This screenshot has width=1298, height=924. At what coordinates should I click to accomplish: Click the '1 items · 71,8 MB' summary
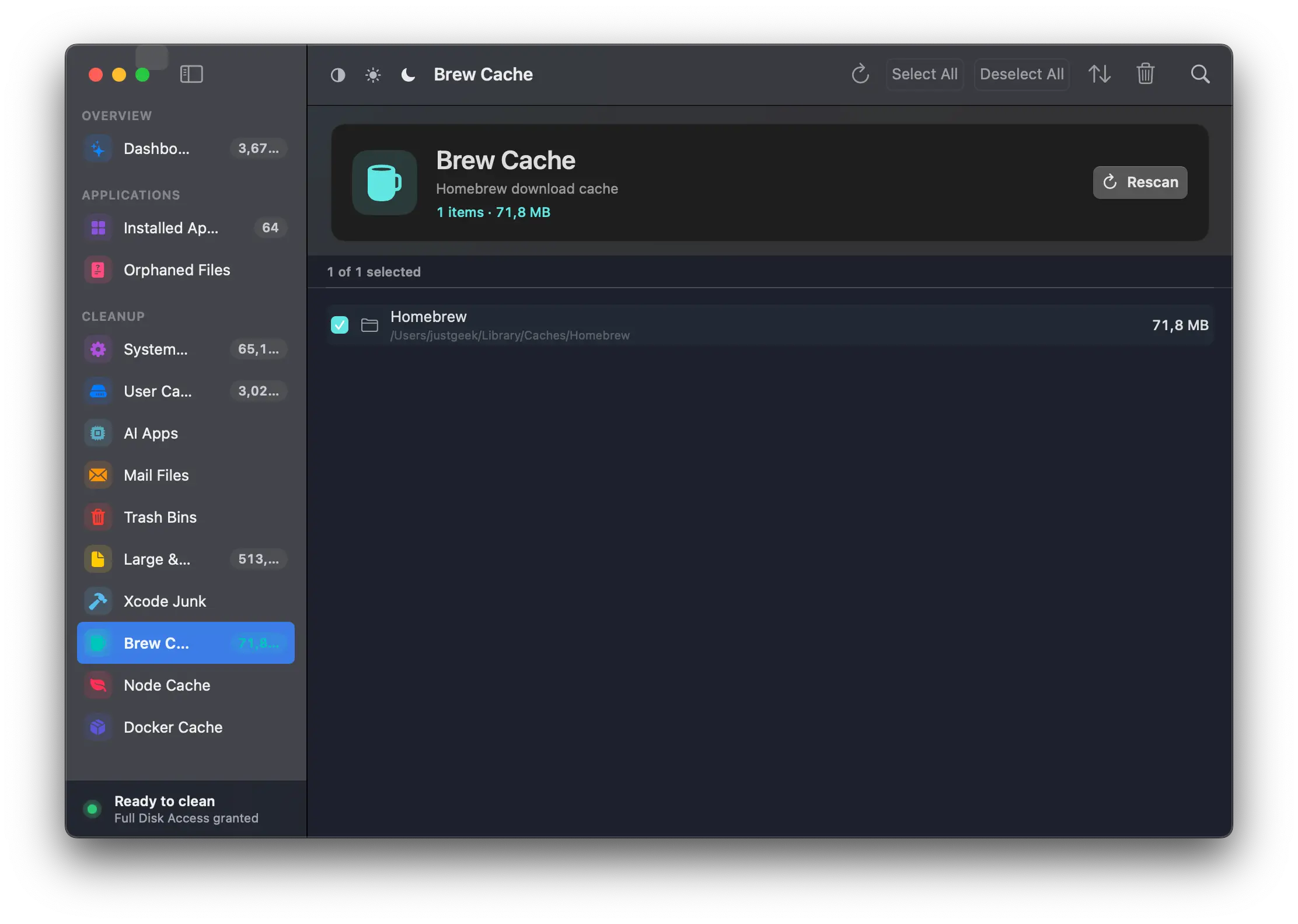point(493,212)
